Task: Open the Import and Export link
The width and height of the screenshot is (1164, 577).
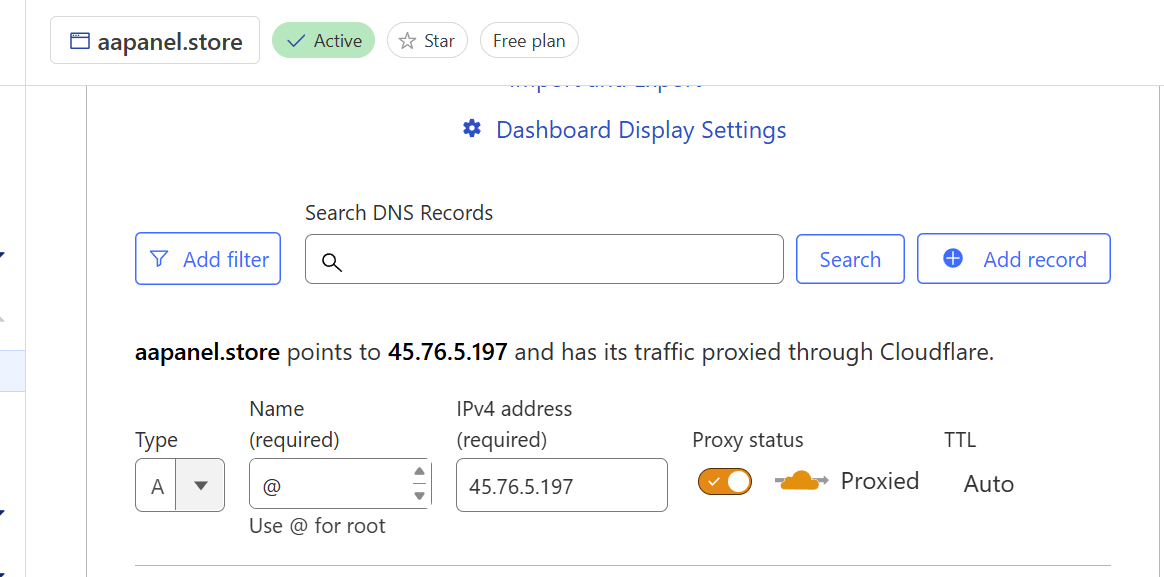Action: [x=605, y=83]
